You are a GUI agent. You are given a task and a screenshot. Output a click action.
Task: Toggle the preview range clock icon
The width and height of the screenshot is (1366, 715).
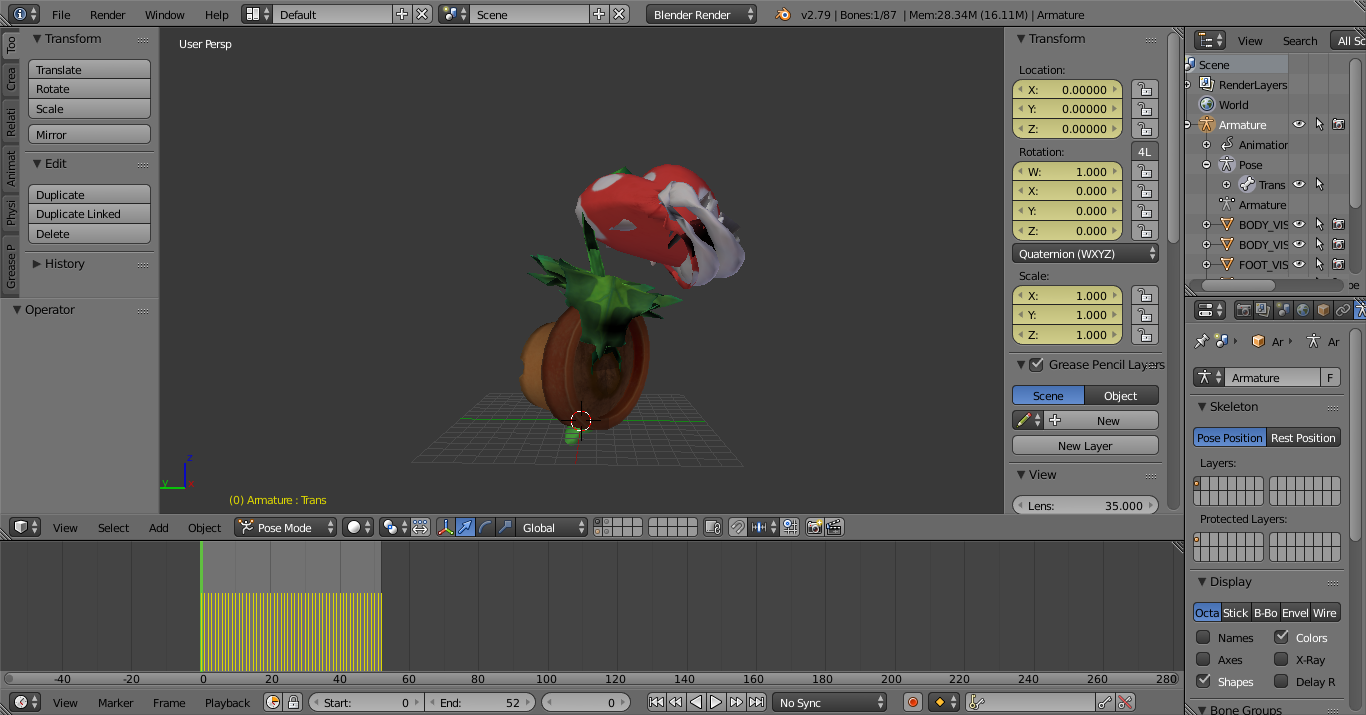(273, 702)
